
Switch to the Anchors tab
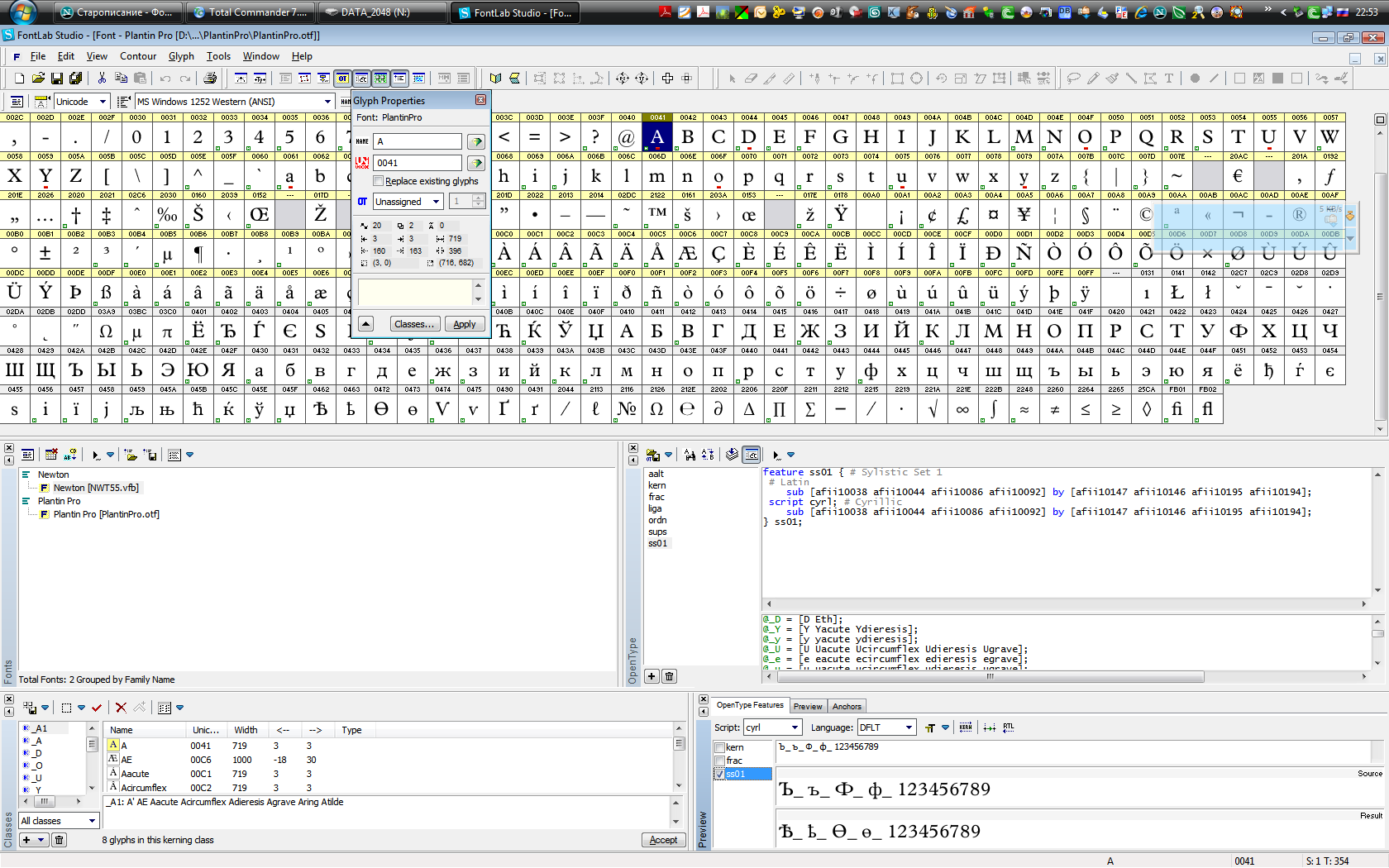pos(847,706)
